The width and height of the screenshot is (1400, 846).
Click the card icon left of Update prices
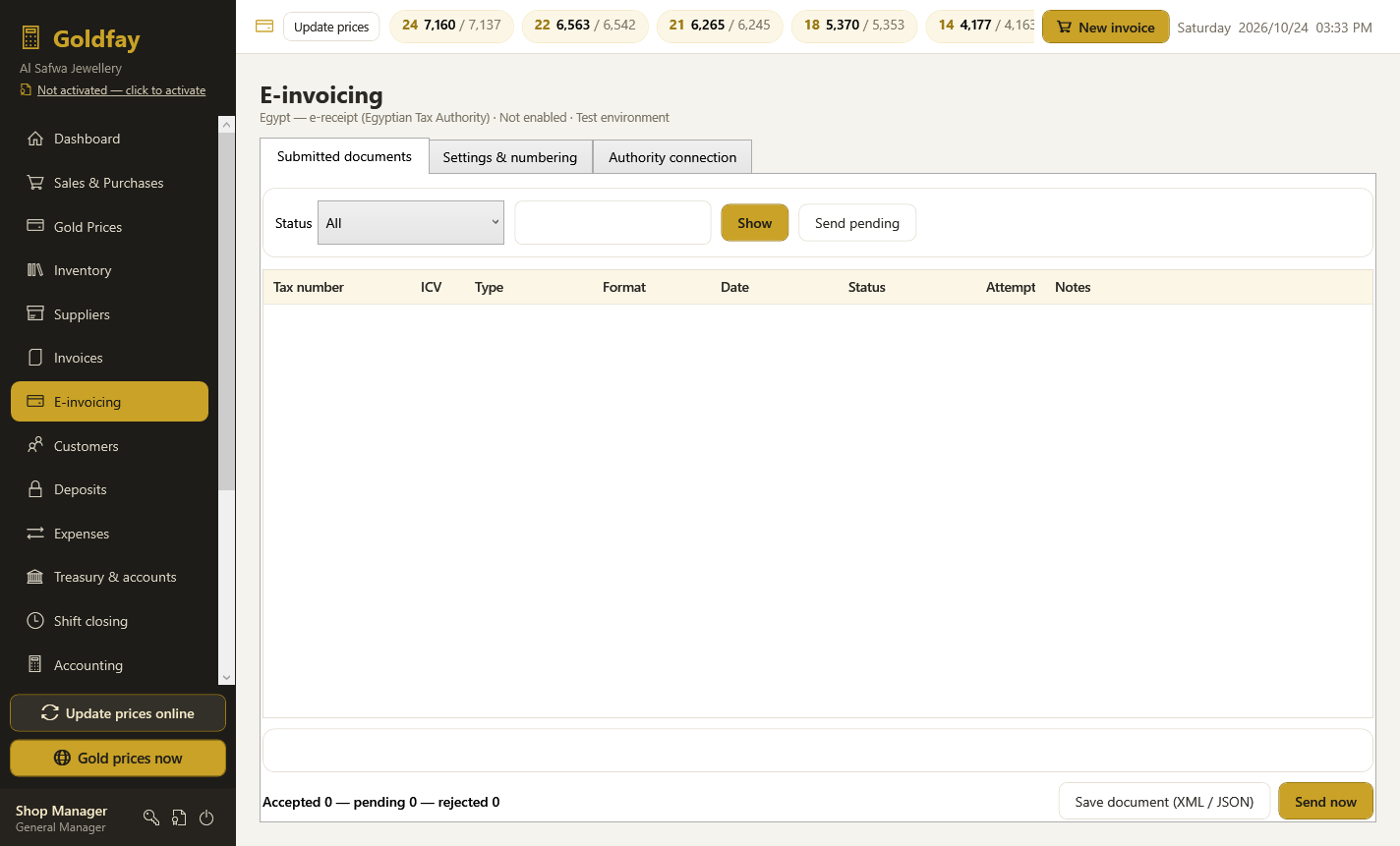click(x=264, y=27)
